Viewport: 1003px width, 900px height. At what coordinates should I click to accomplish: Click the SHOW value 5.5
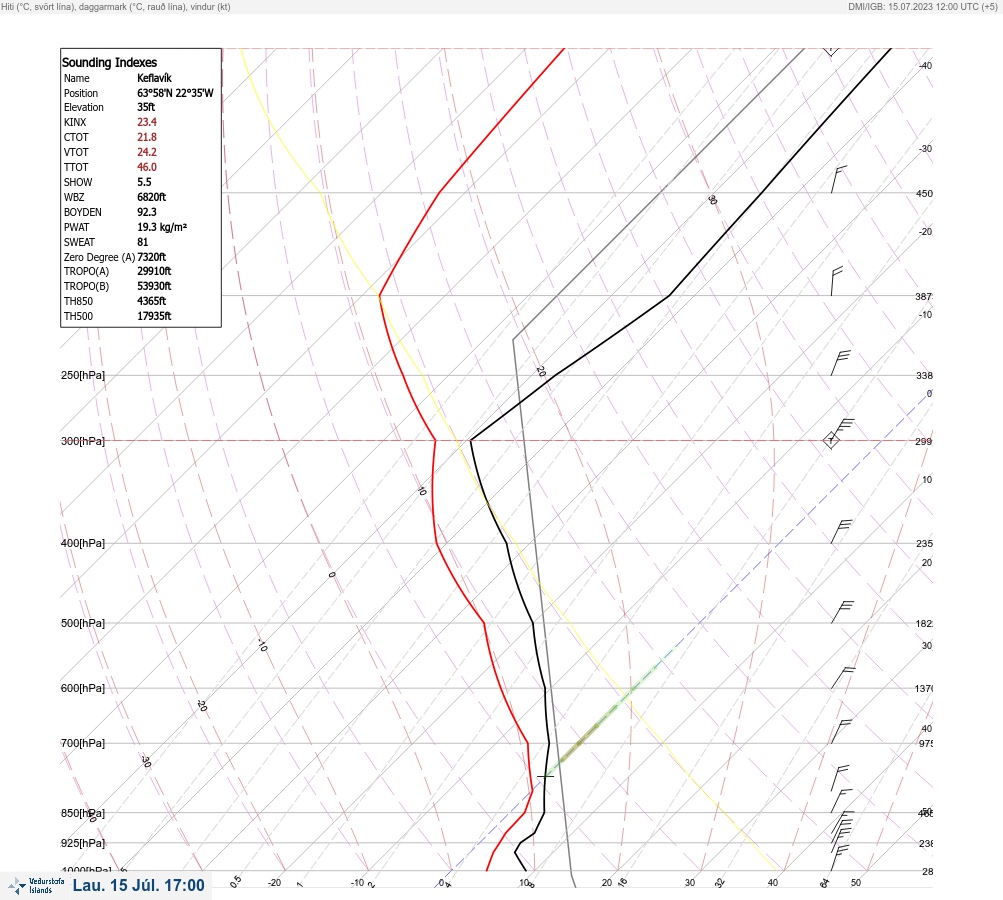click(144, 182)
